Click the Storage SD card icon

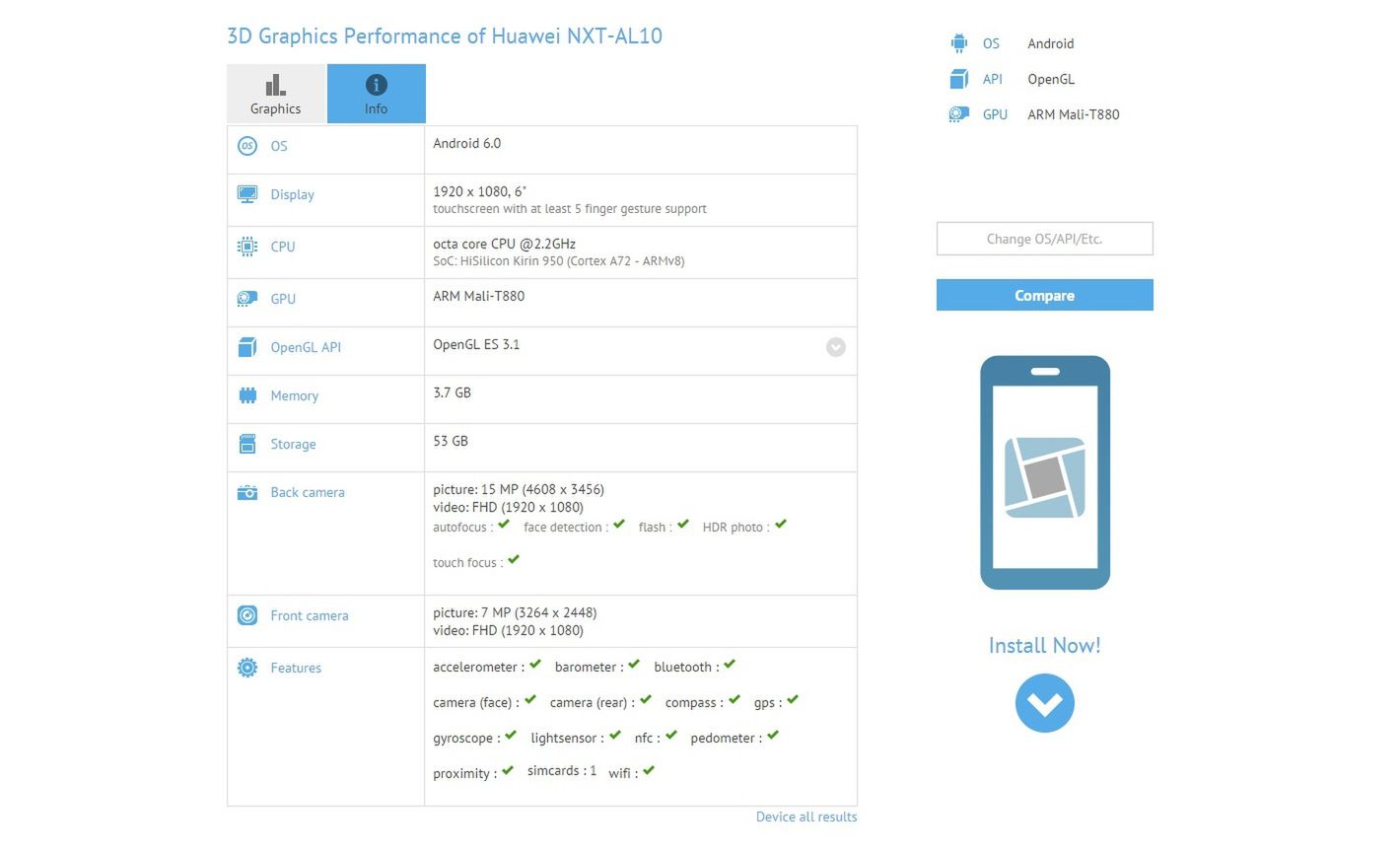247,444
